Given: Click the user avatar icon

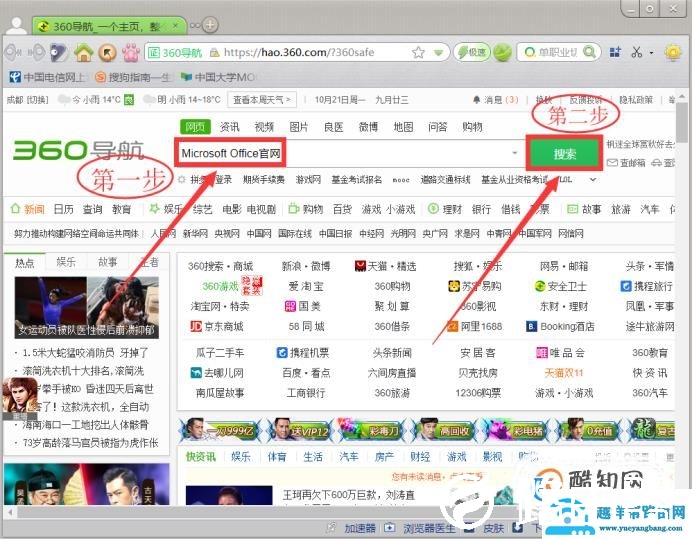Looking at the screenshot, I should click(16, 26).
